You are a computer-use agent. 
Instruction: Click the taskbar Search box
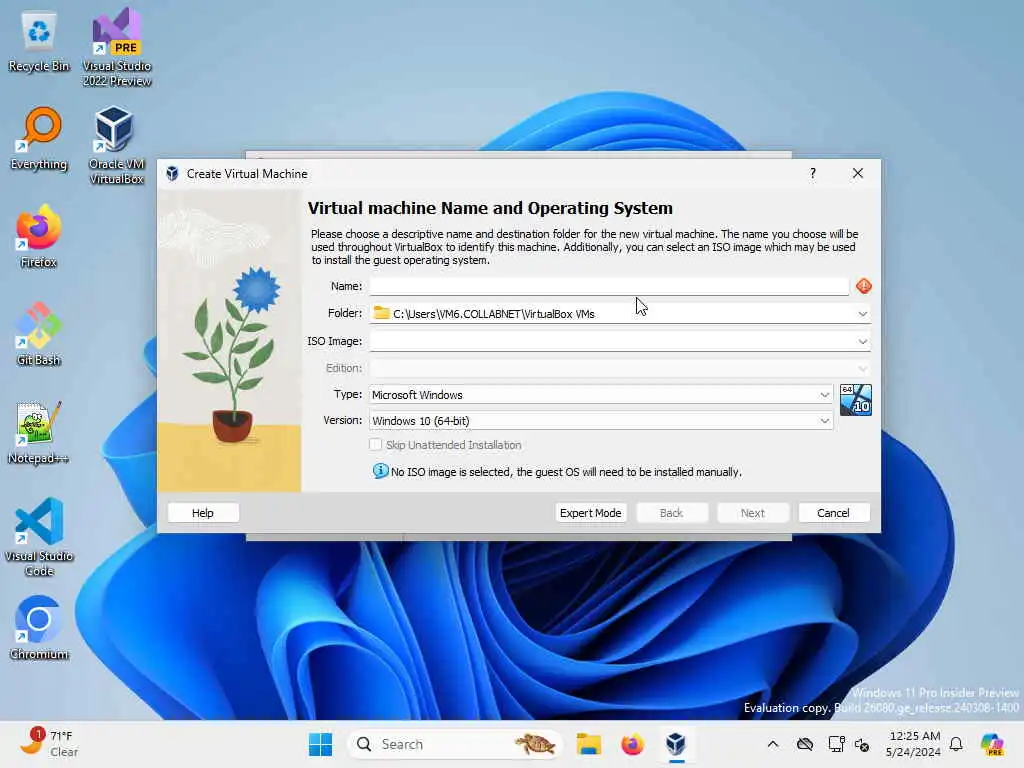click(455, 744)
